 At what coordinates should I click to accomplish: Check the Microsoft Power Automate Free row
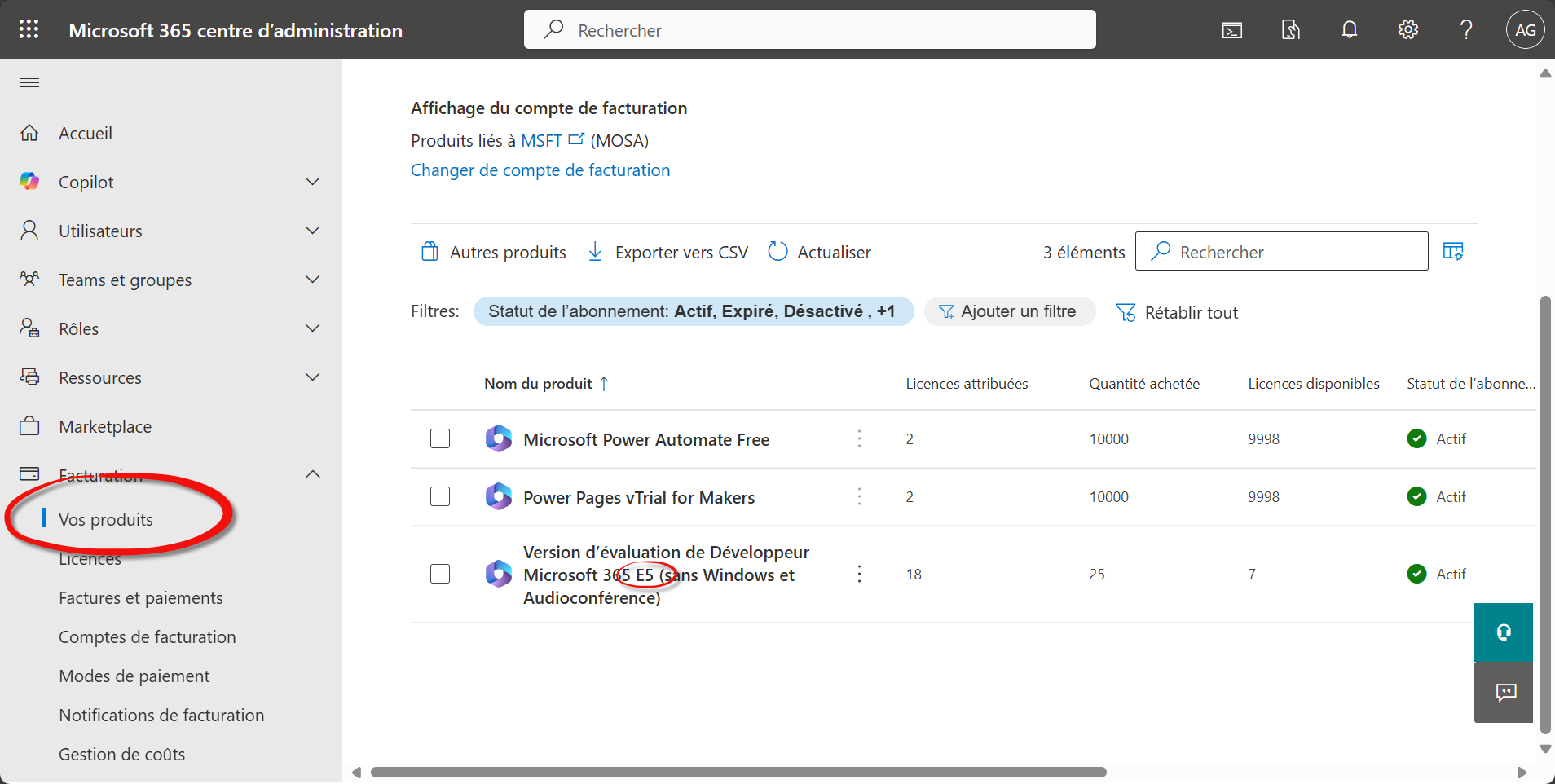coord(440,439)
